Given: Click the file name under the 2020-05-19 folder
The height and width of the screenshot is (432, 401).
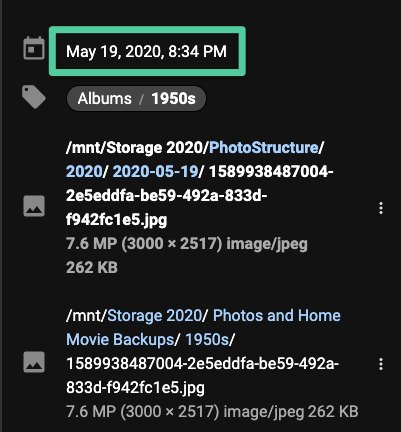Looking at the screenshot, I should point(199,196).
